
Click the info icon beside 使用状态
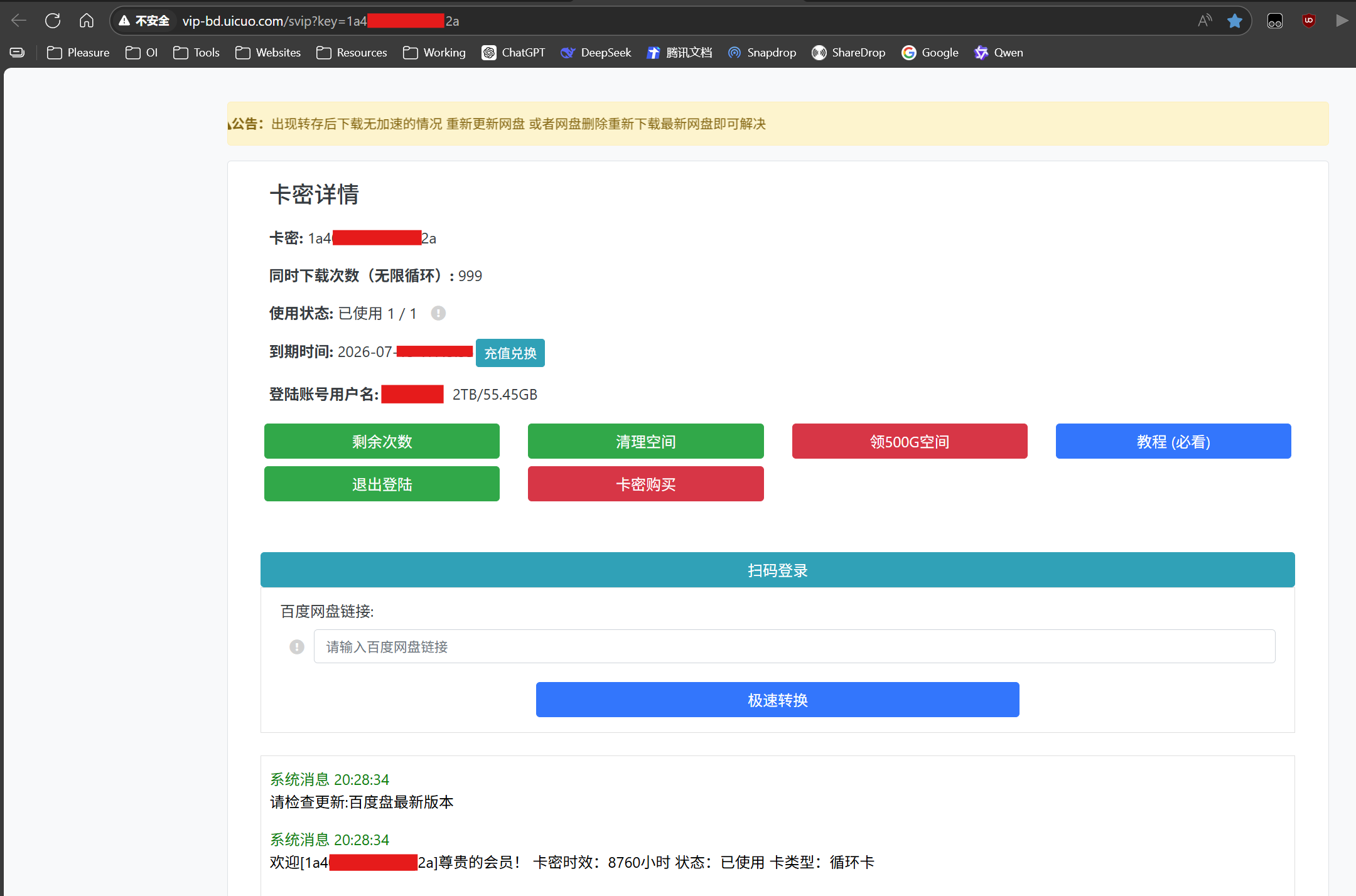438,313
